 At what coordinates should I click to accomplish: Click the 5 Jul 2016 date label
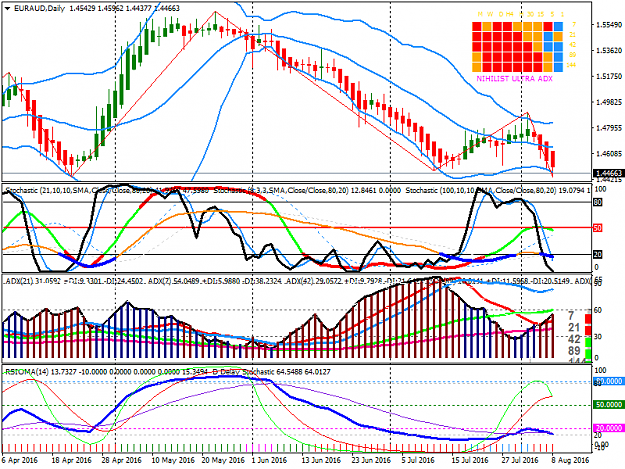coord(417,460)
